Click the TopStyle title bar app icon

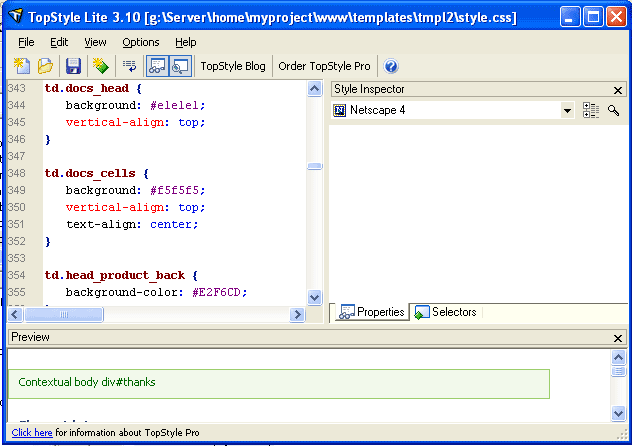[16, 17]
